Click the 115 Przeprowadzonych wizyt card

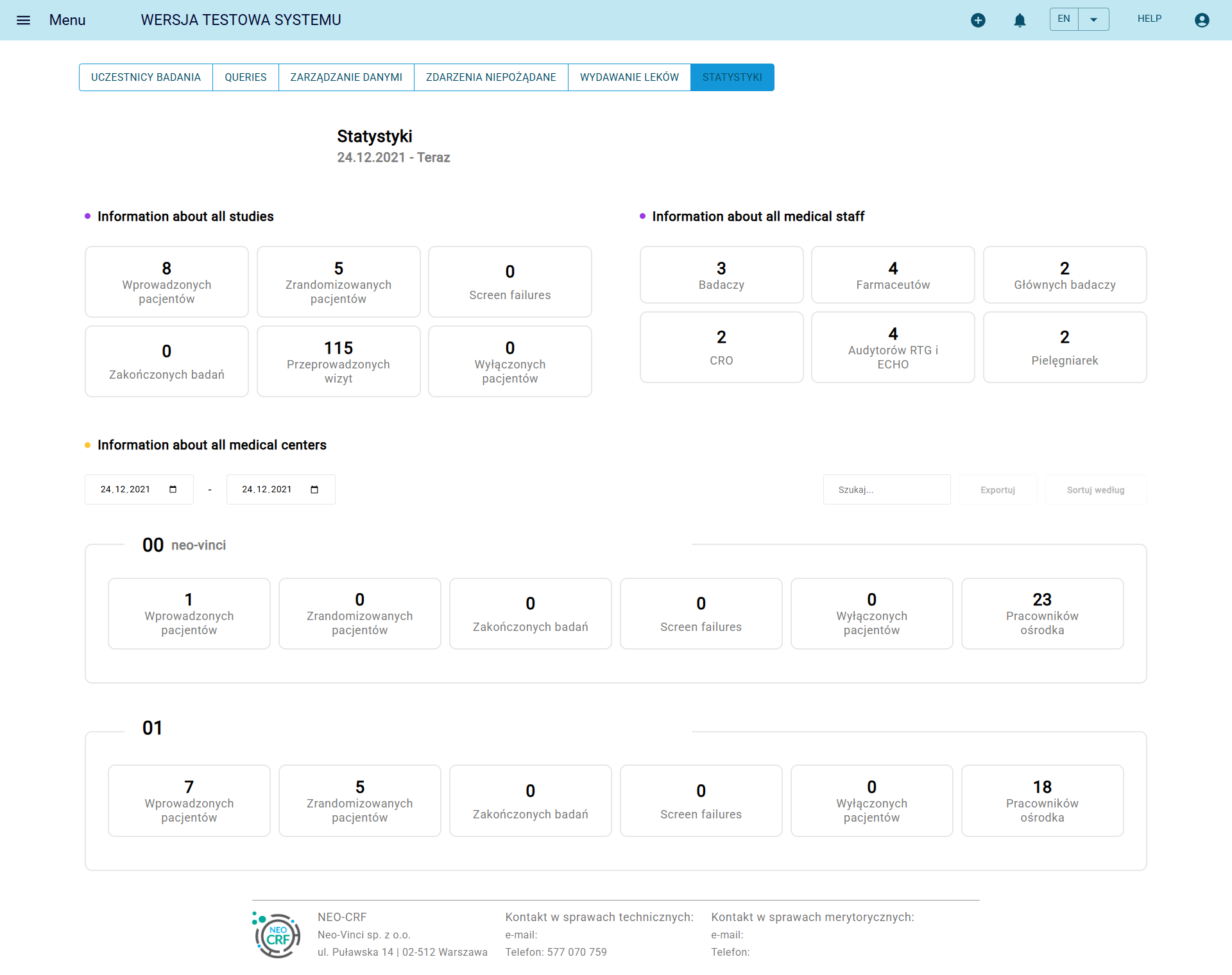click(x=338, y=361)
